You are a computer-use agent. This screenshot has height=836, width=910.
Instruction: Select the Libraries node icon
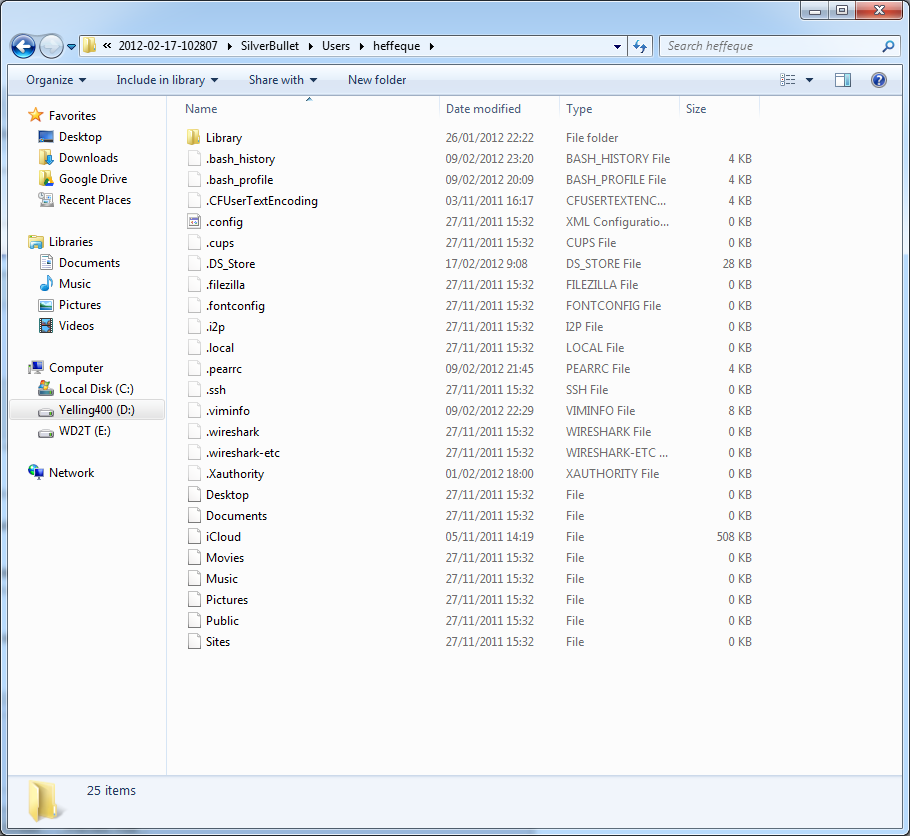coord(35,242)
